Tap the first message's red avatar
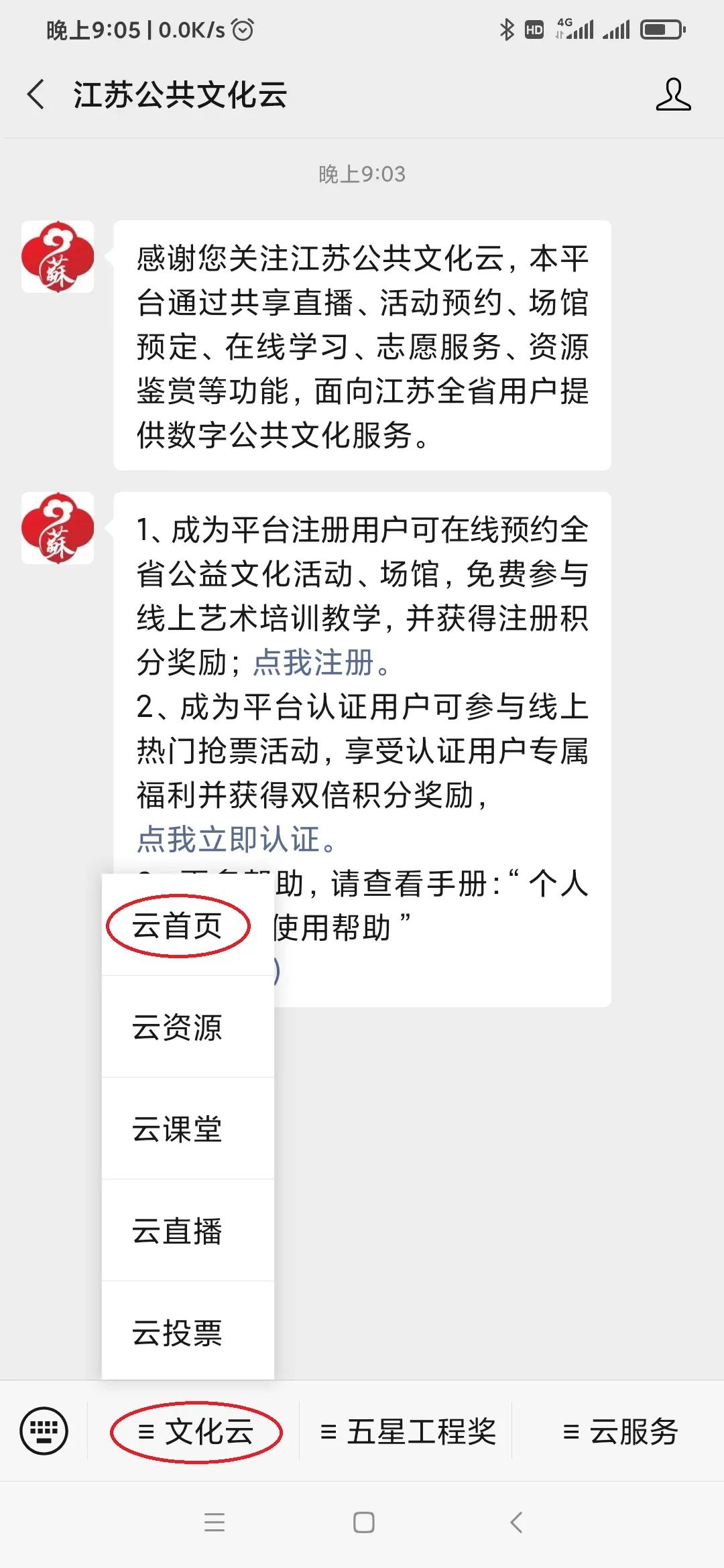This screenshot has width=724, height=1568. 58,257
